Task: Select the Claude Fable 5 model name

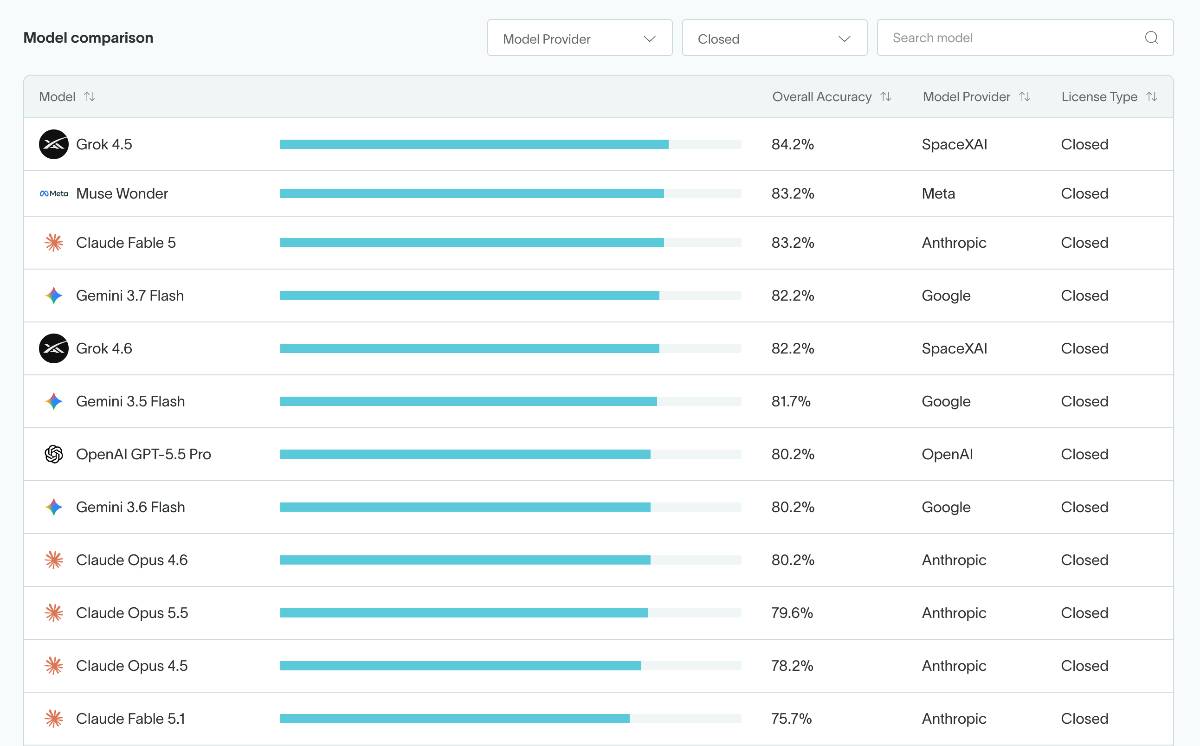Action: 126,243
